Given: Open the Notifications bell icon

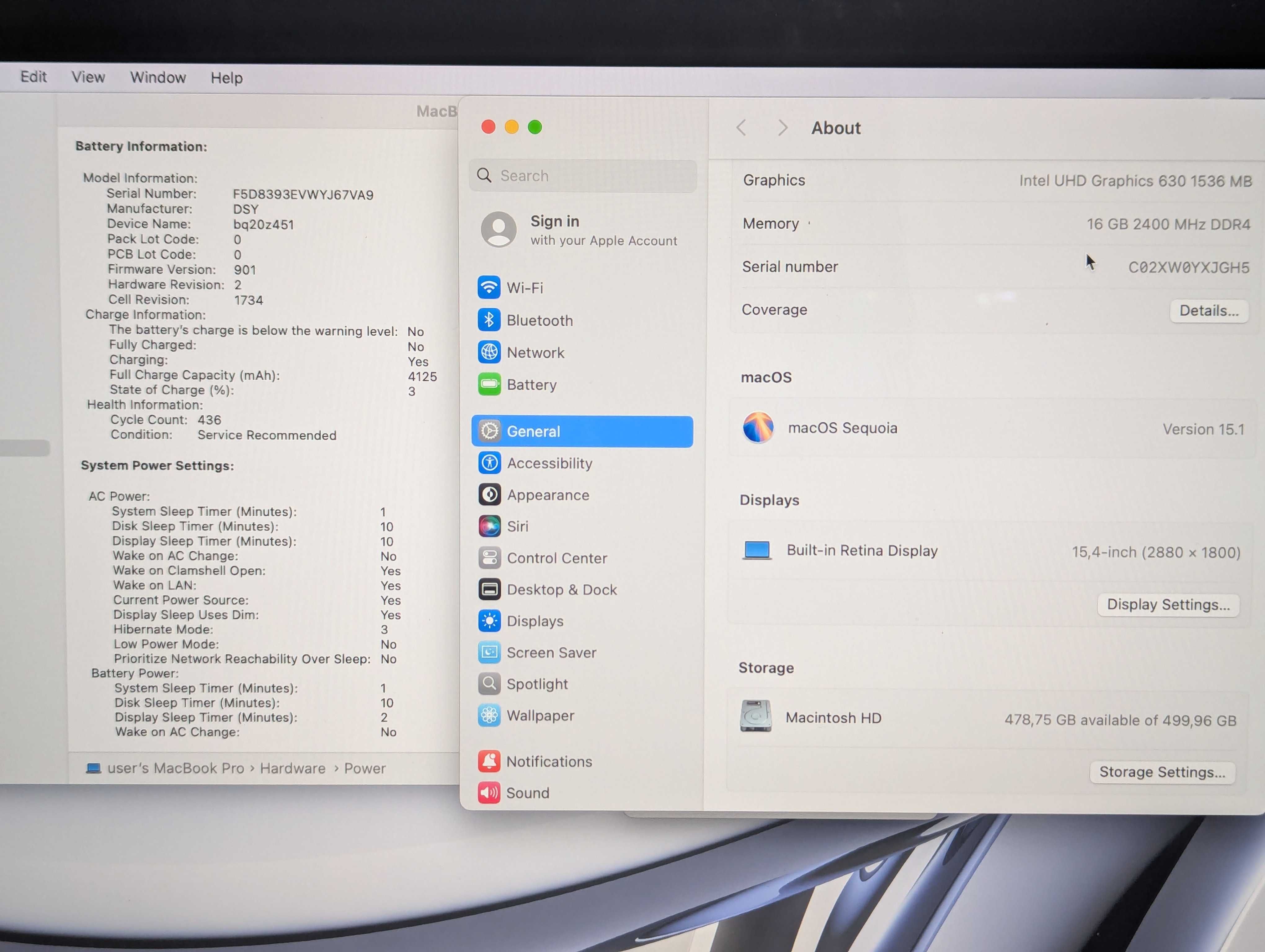Looking at the screenshot, I should pos(489,761).
